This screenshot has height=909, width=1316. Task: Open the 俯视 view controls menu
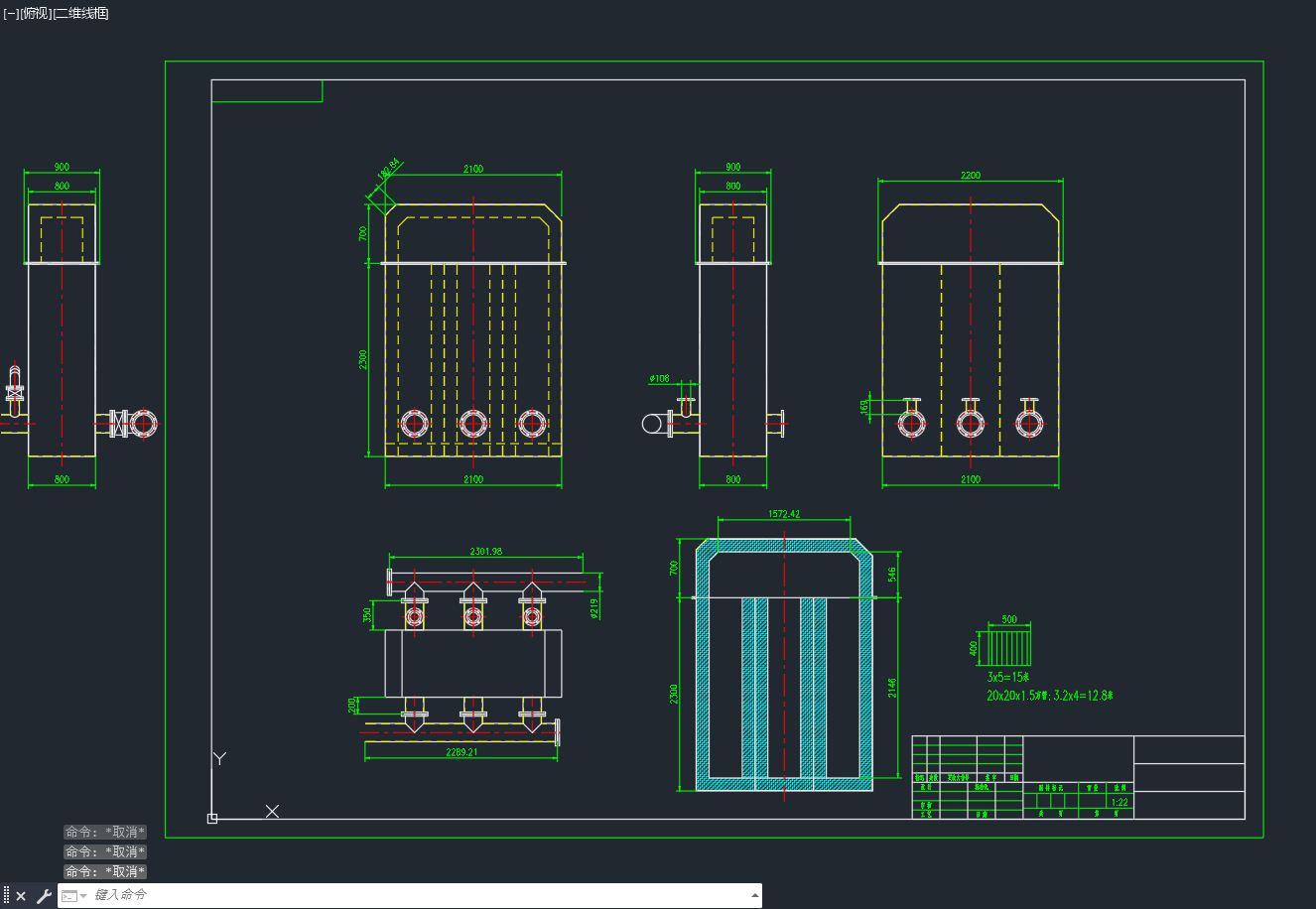click(36, 14)
